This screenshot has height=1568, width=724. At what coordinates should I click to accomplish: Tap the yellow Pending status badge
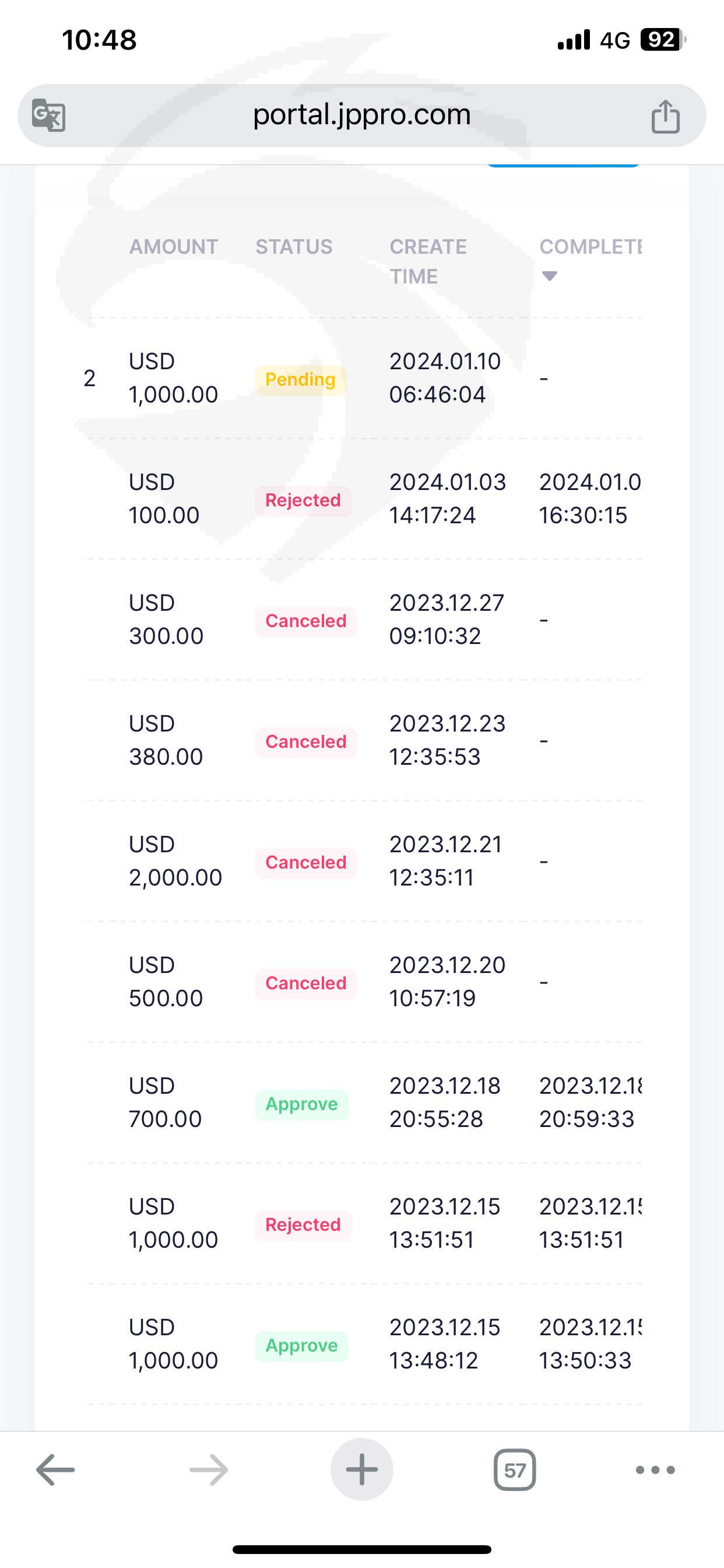tap(301, 380)
